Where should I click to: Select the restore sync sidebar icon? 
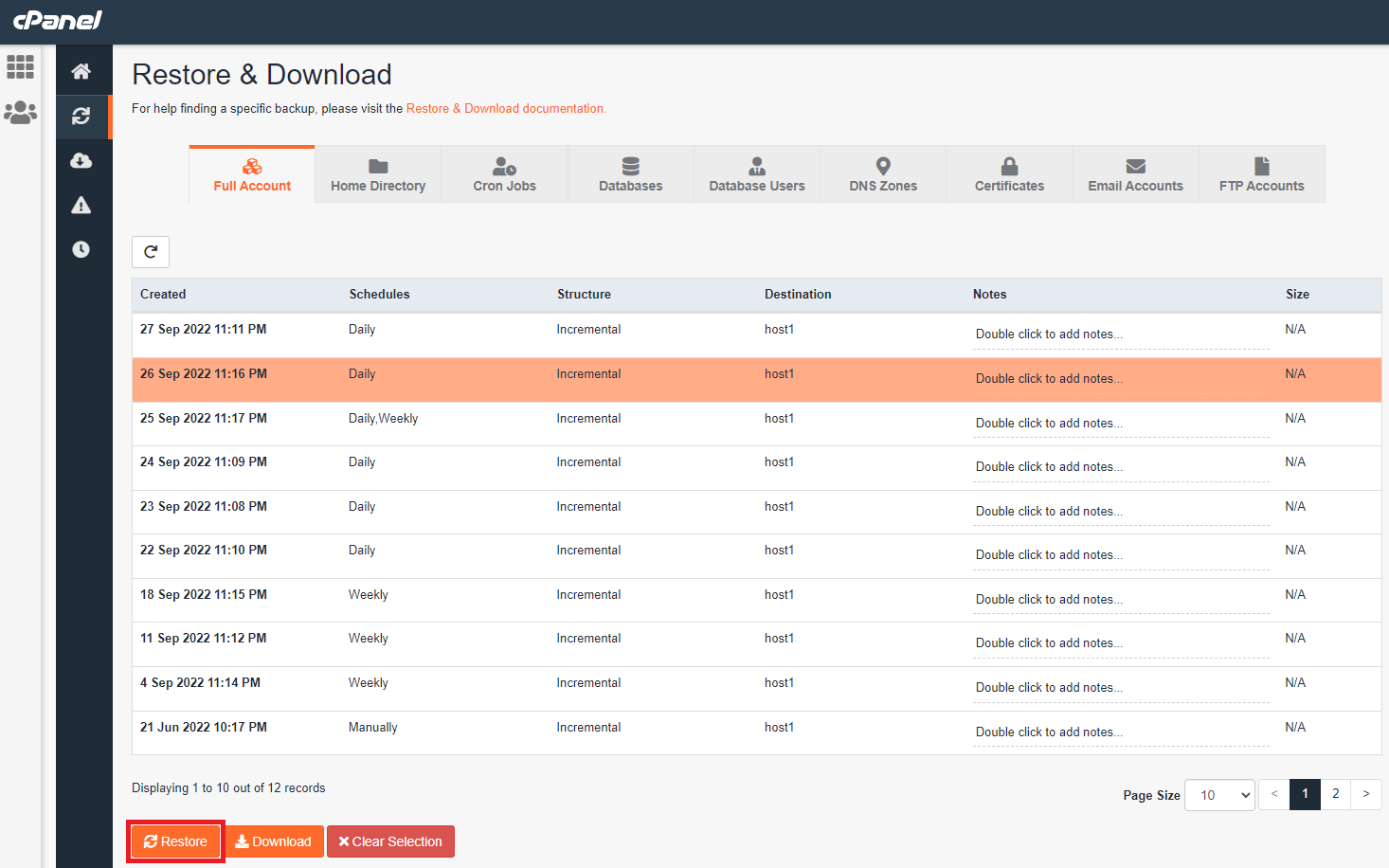click(81, 116)
